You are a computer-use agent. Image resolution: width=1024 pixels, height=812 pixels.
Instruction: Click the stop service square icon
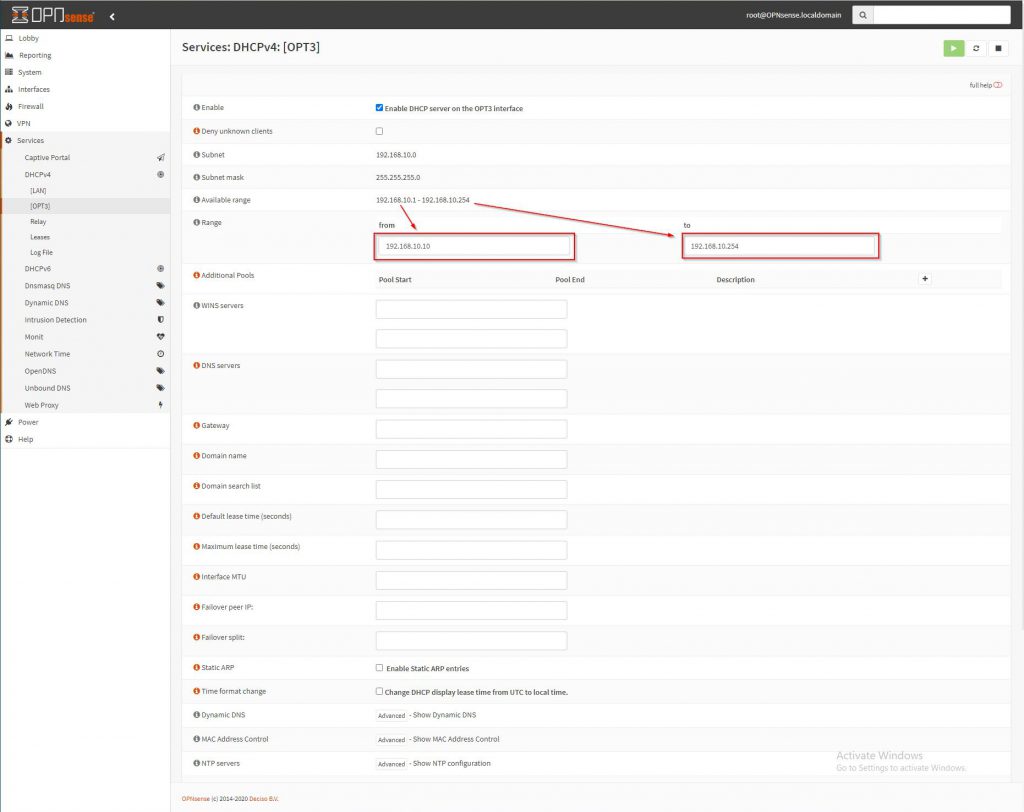tap(998, 48)
